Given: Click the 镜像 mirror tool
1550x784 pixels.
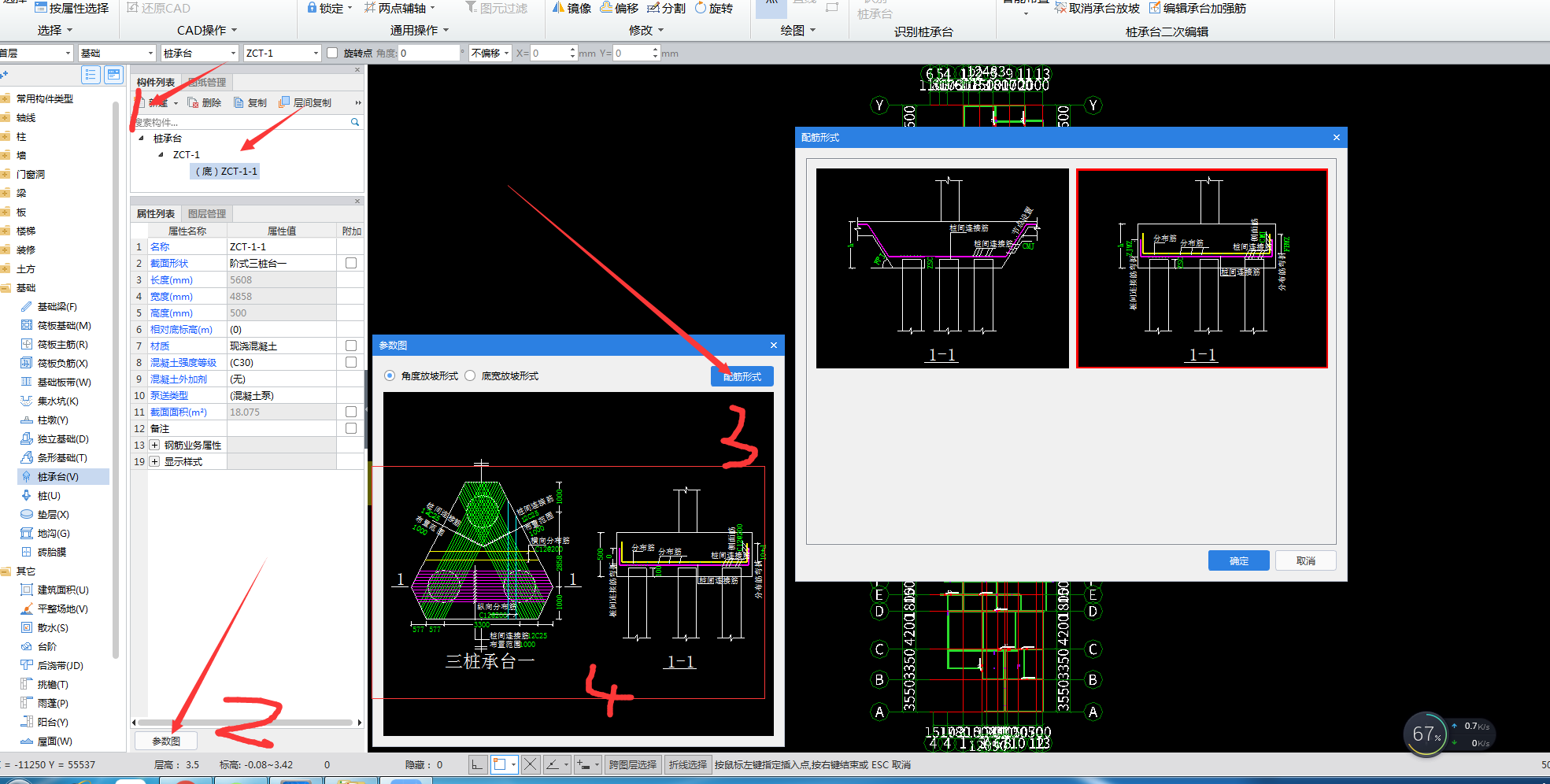Looking at the screenshot, I should tap(572, 8).
